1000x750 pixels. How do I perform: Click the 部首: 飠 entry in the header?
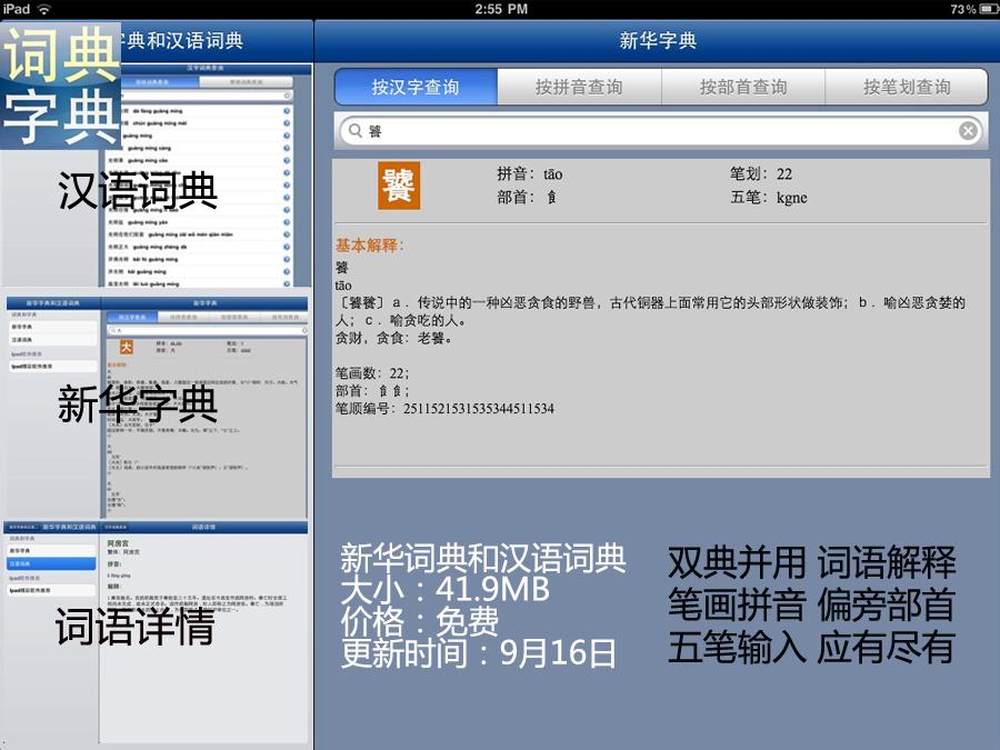coord(527,197)
